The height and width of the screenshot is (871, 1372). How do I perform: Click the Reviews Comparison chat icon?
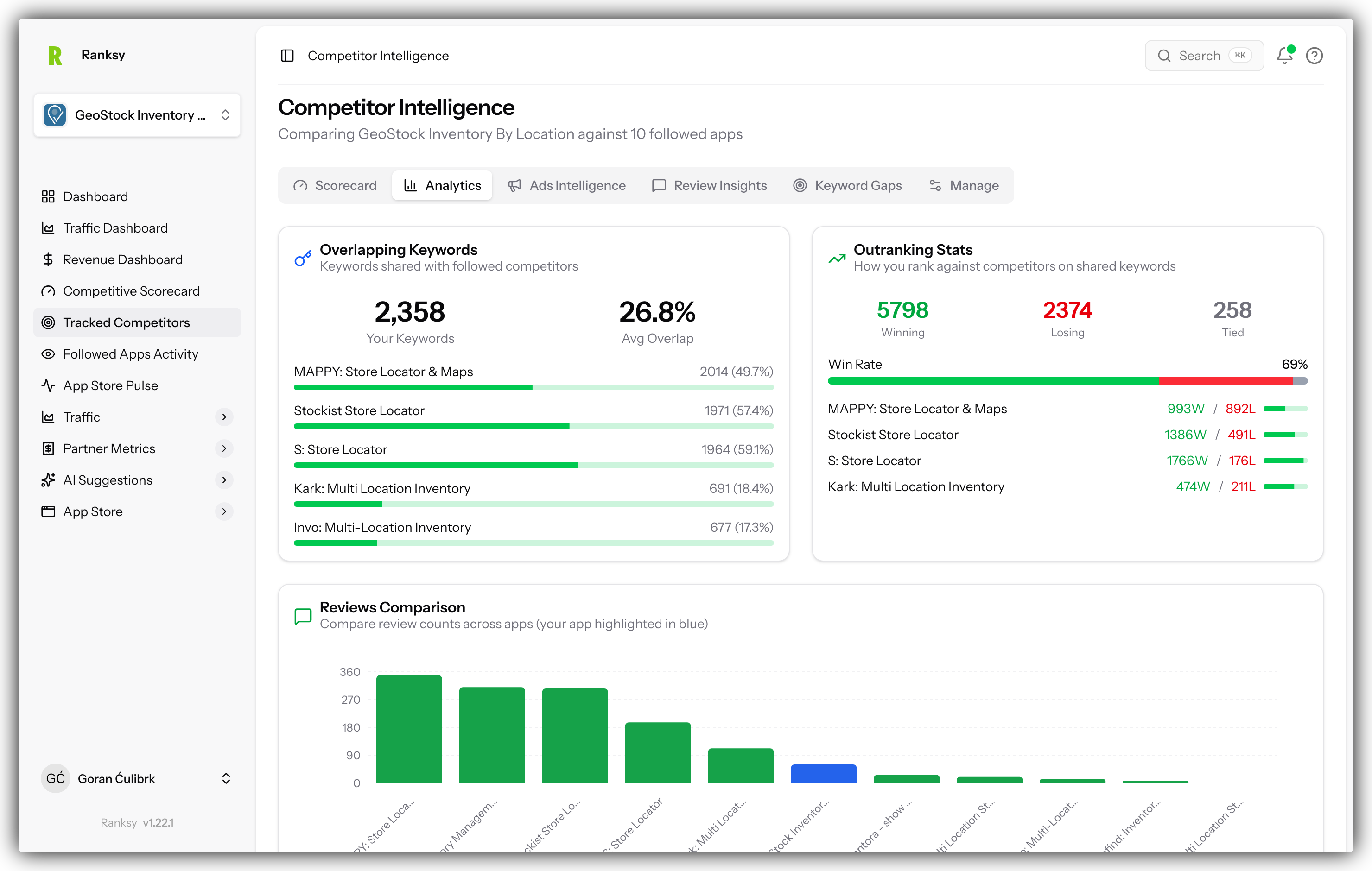click(303, 616)
